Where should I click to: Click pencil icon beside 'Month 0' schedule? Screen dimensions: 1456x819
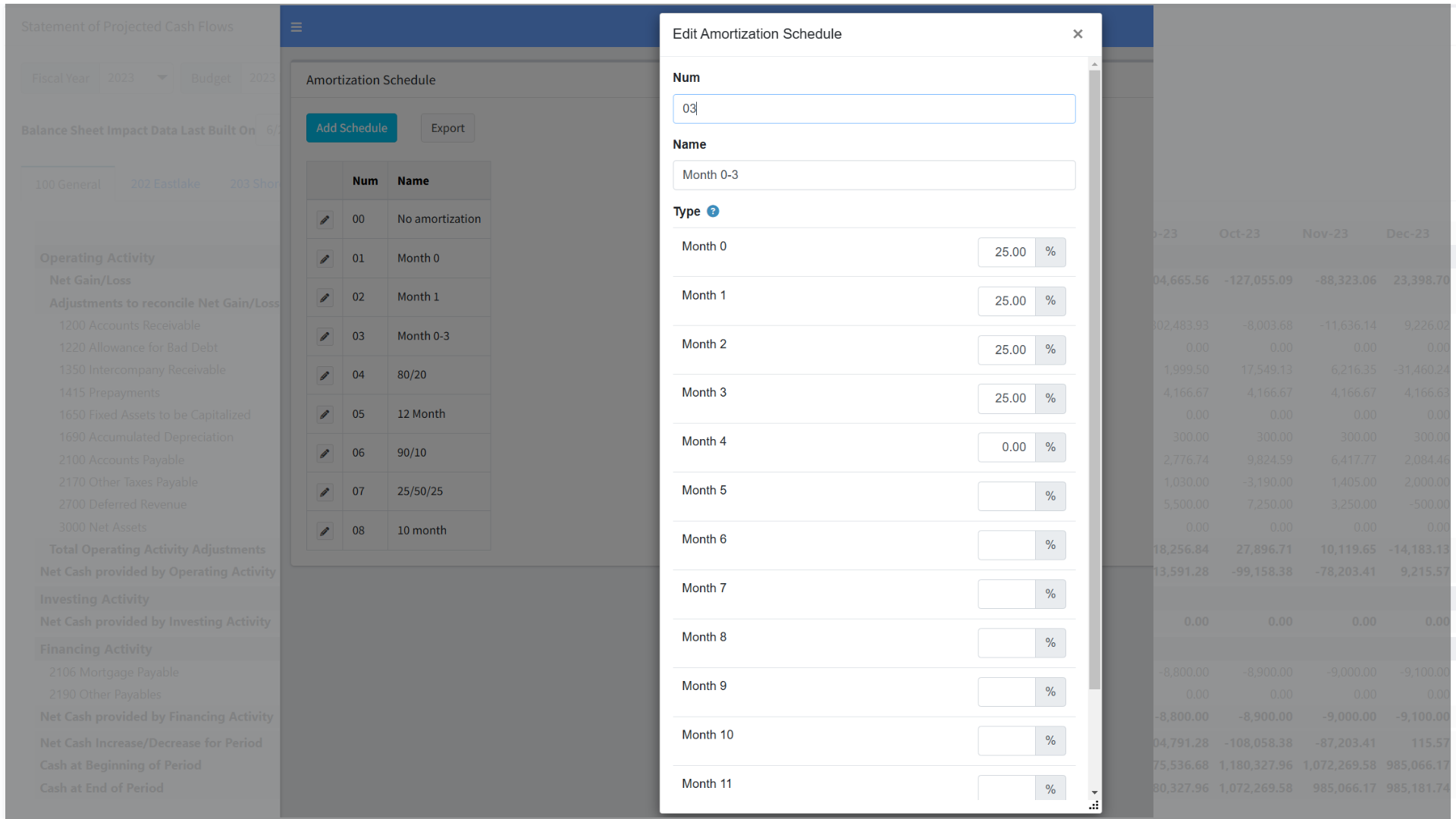click(325, 258)
